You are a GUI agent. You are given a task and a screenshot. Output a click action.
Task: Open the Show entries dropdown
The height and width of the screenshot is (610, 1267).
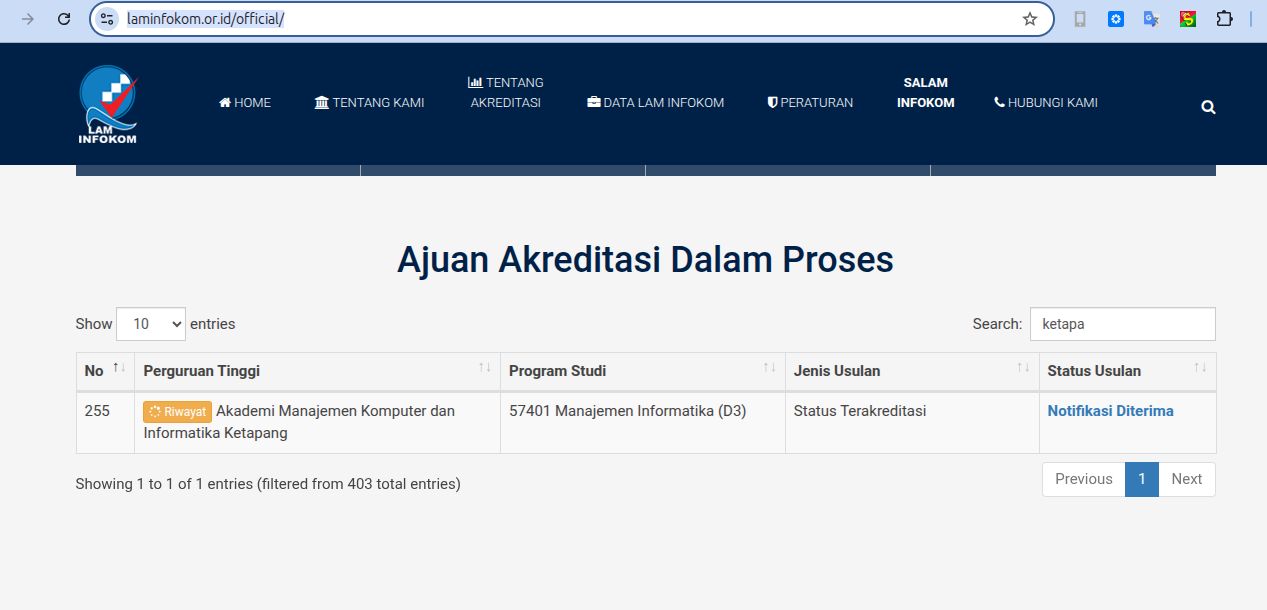[x=151, y=323]
